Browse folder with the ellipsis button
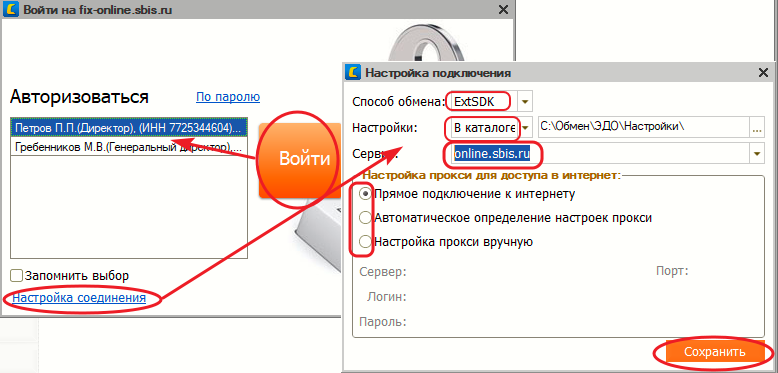This screenshot has height=373, width=778. (757, 127)
